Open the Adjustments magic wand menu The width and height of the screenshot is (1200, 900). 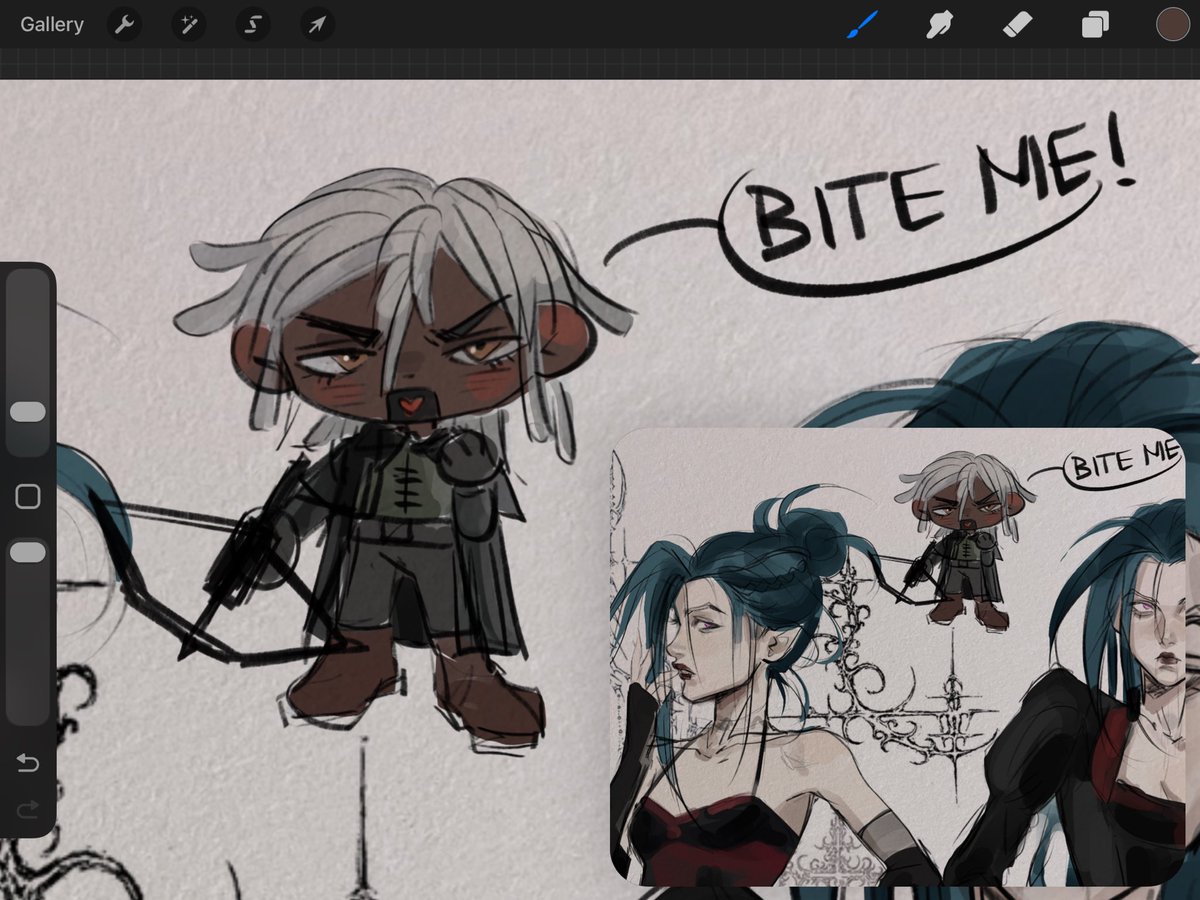[188, 24]
